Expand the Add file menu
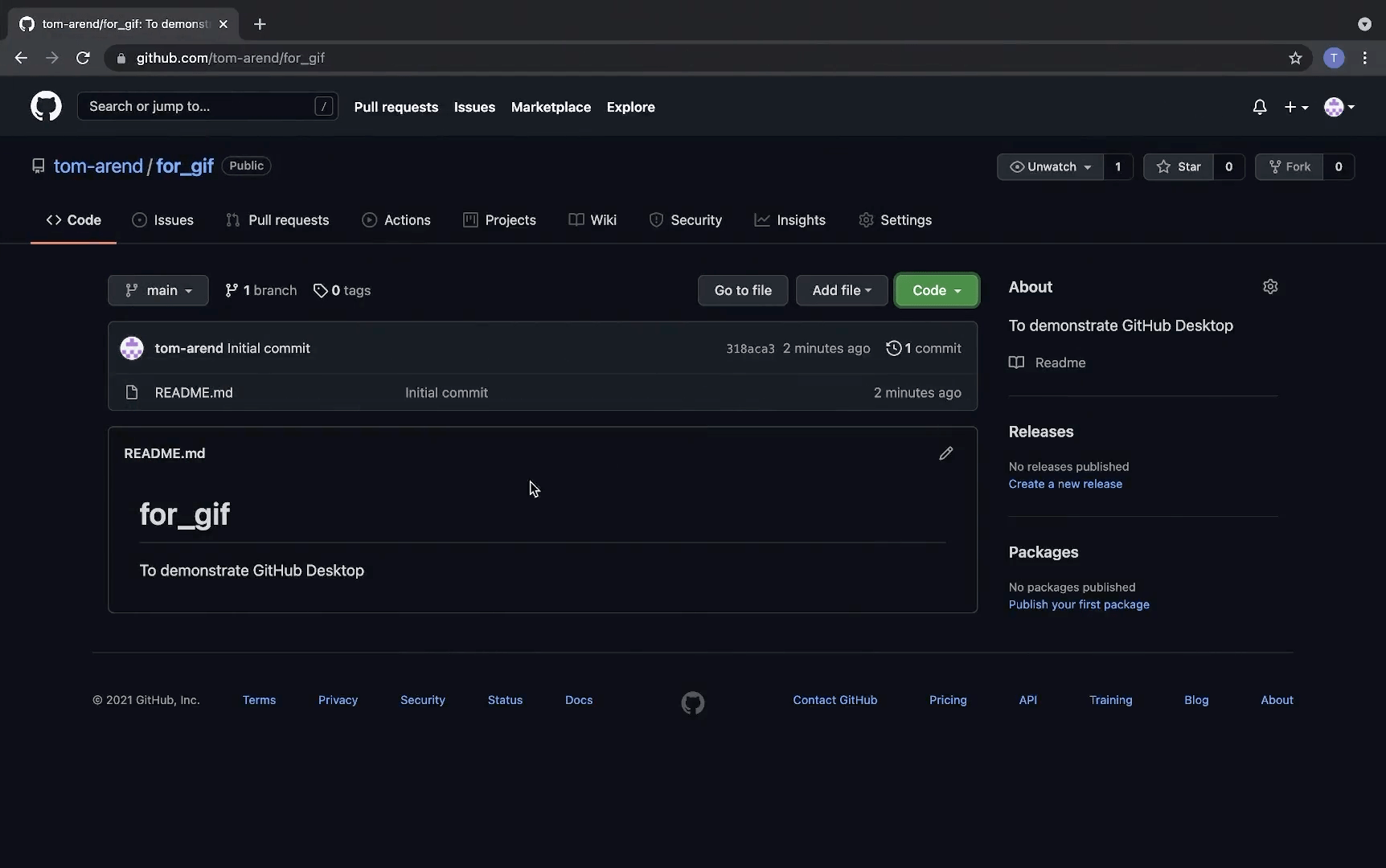This screenshot has width=1386, height=868. (841, 290)
